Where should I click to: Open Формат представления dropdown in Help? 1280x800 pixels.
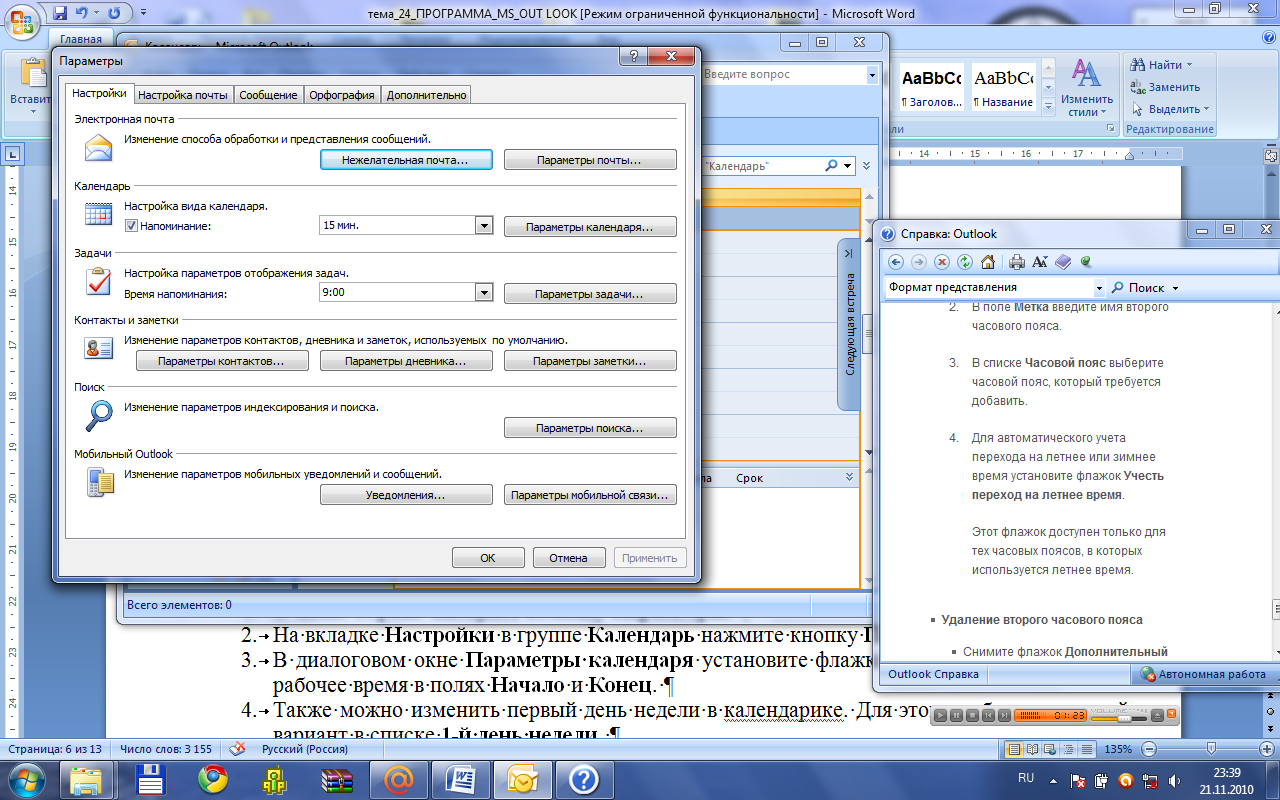click(x=1099, y=288)
